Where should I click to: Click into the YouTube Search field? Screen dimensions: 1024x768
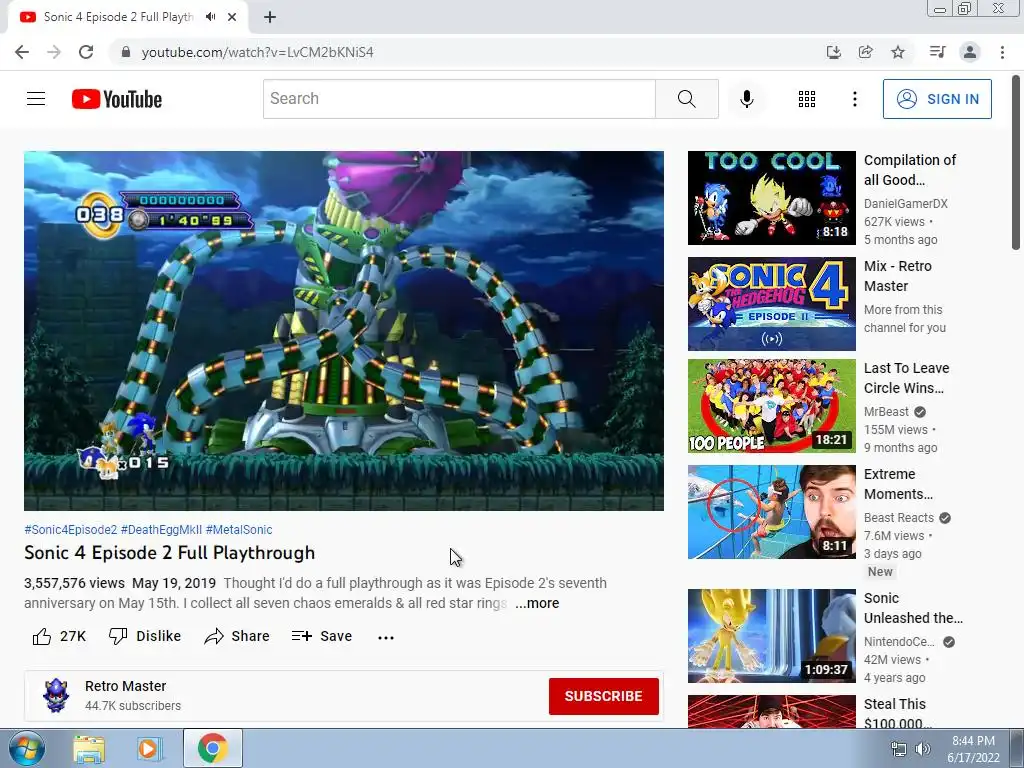pyautogui.click(x=459, y=99)
